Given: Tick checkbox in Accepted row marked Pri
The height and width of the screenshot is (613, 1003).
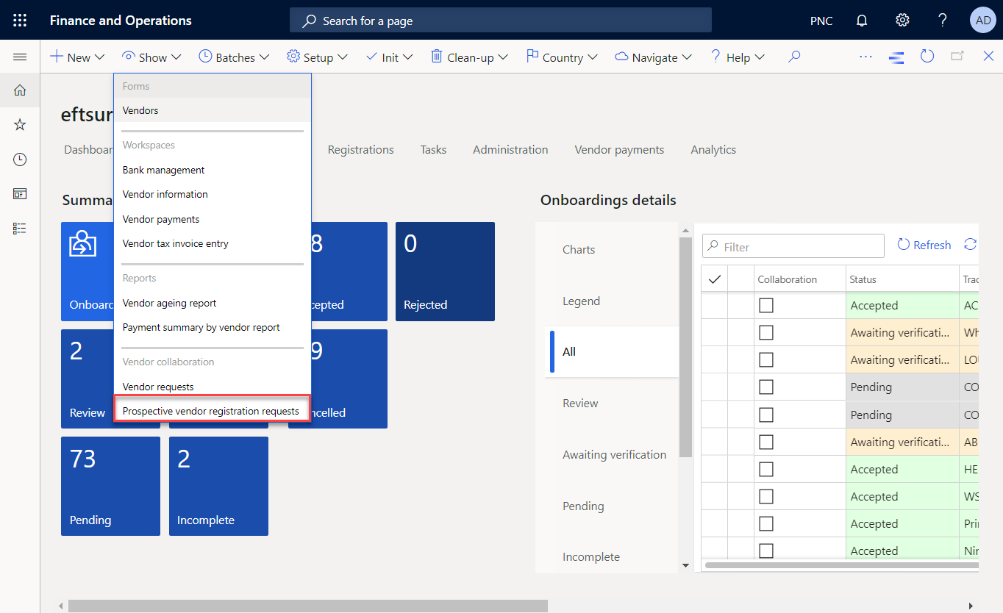Looking at the screenshot, I should tap(766, 524).
